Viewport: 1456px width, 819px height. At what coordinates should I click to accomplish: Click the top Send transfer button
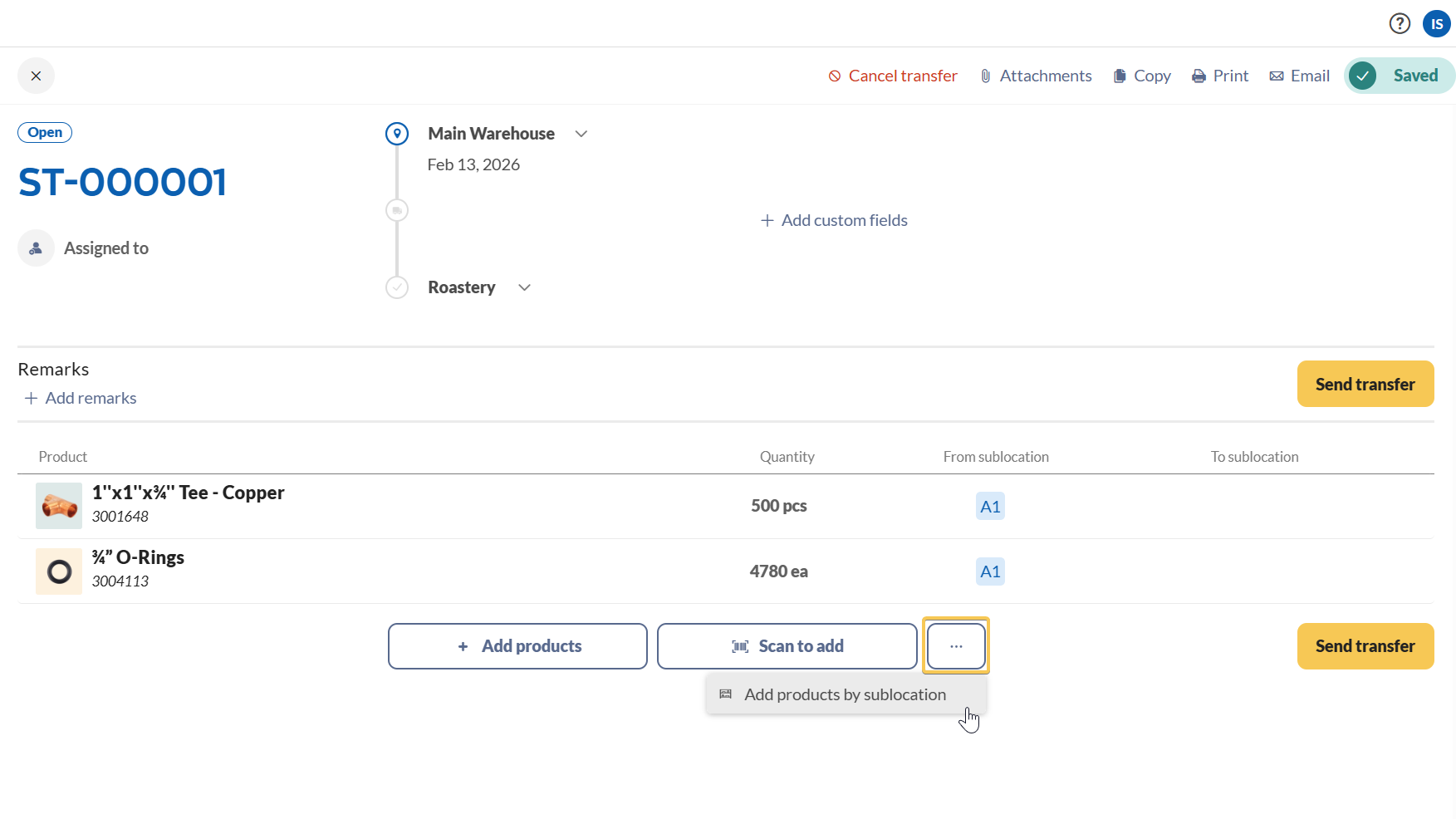(1365, 384)
